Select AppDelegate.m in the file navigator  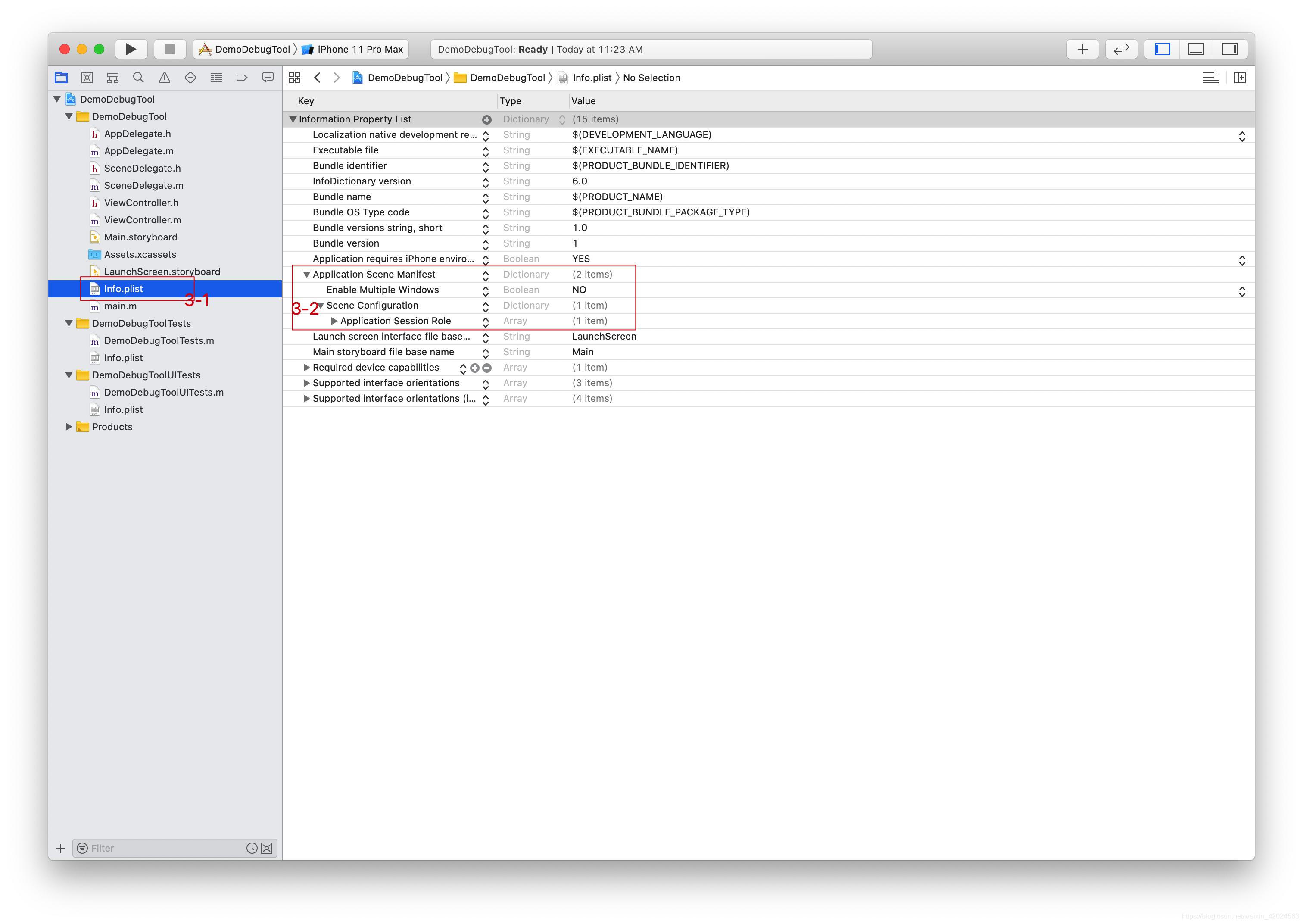[138, 151]
